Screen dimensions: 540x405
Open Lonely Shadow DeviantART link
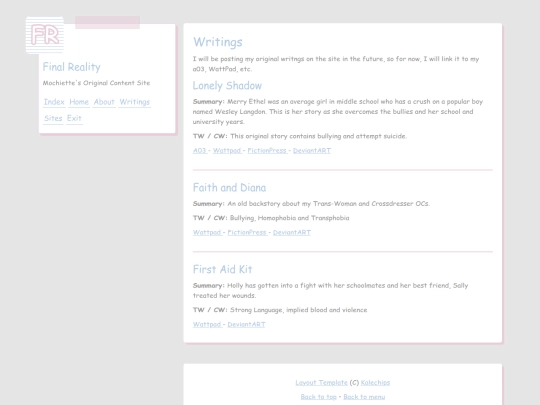(x=312, y=150)
